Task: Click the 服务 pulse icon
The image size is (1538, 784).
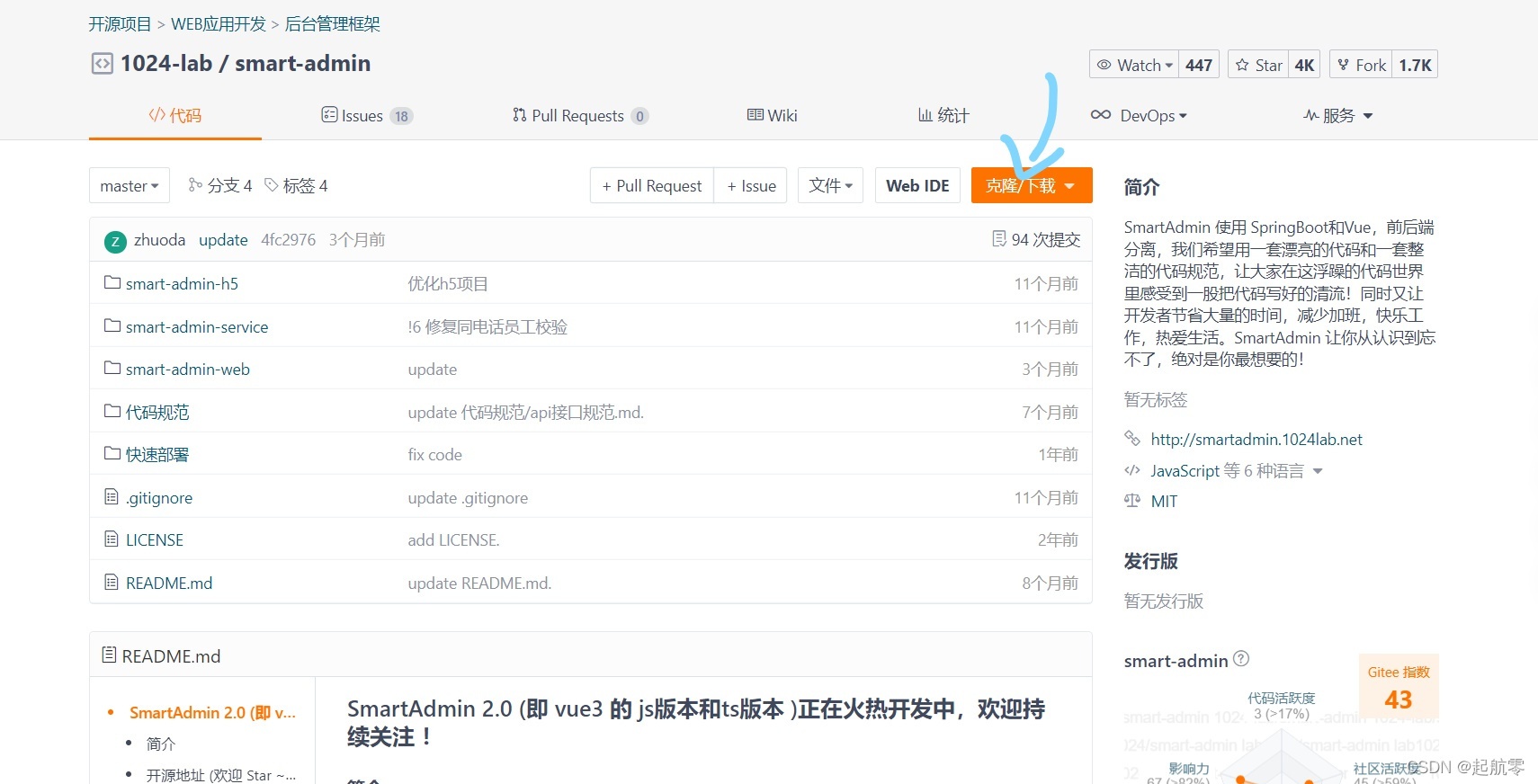Action: (1311, 115)
